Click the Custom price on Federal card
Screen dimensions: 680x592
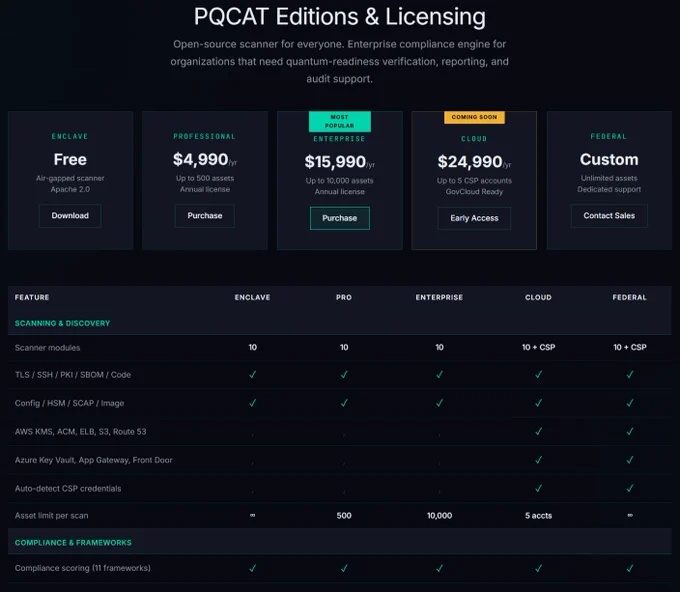tap(609, 160)
